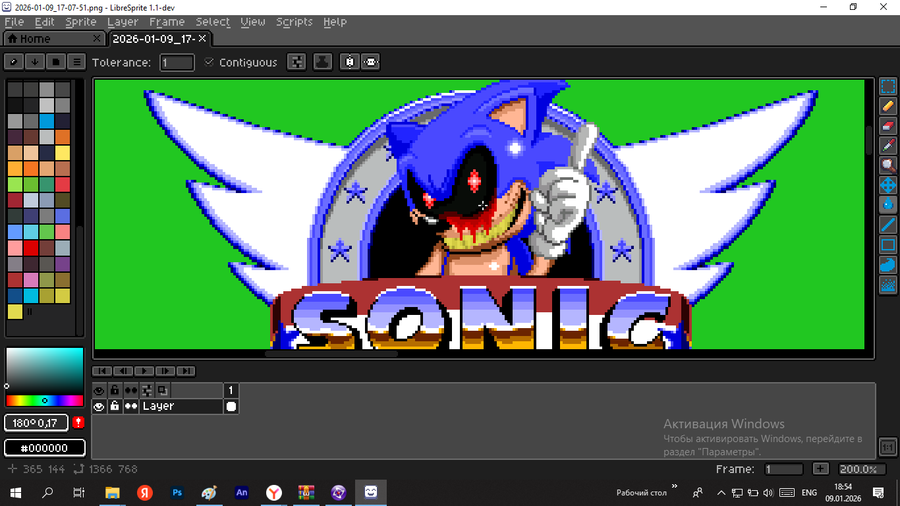Viewport: 900px width, 506px height.
Task: Pick a shade in the color gradient picker
Action: 44,370
